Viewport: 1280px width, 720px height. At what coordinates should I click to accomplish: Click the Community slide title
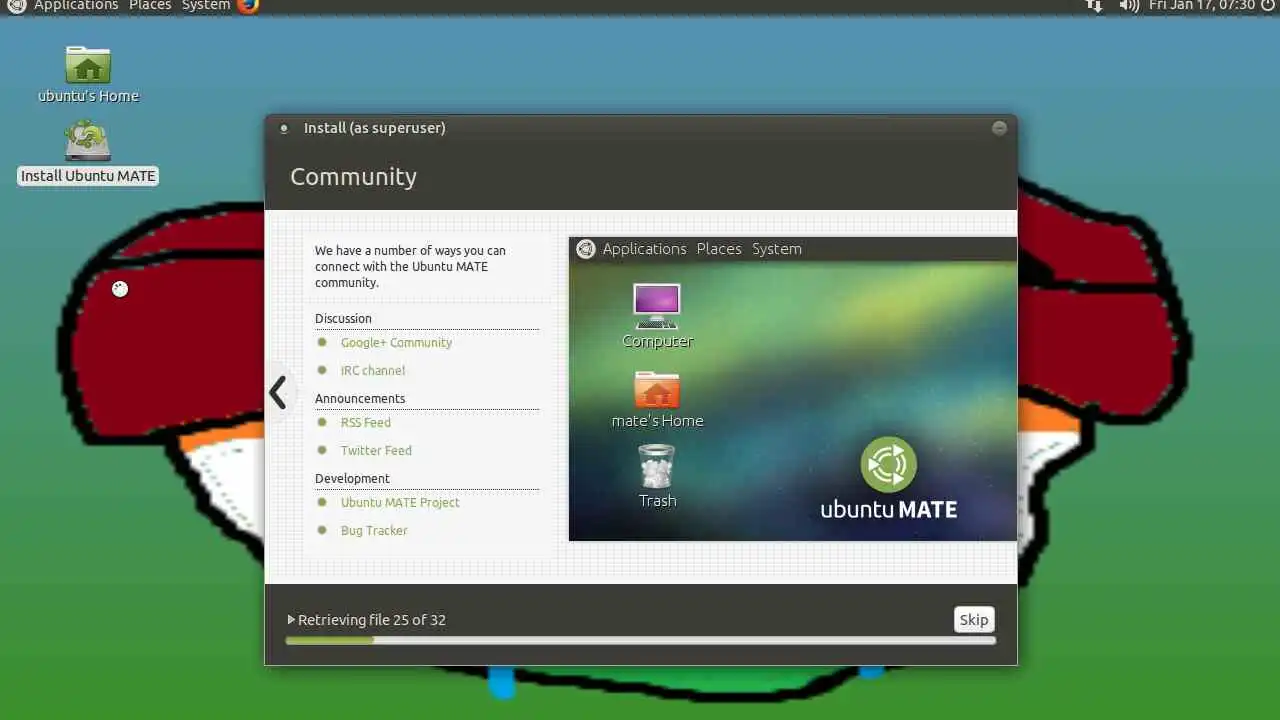pos(353,177)
